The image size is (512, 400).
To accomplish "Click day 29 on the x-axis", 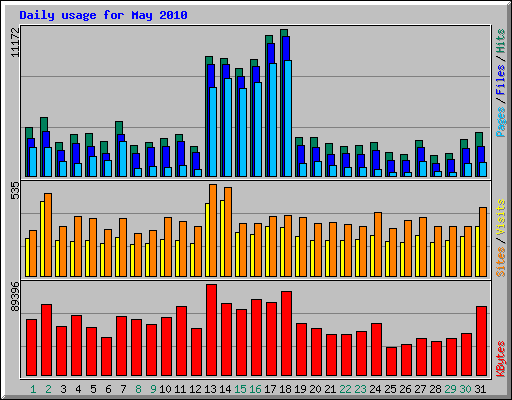I will (450, 389).
